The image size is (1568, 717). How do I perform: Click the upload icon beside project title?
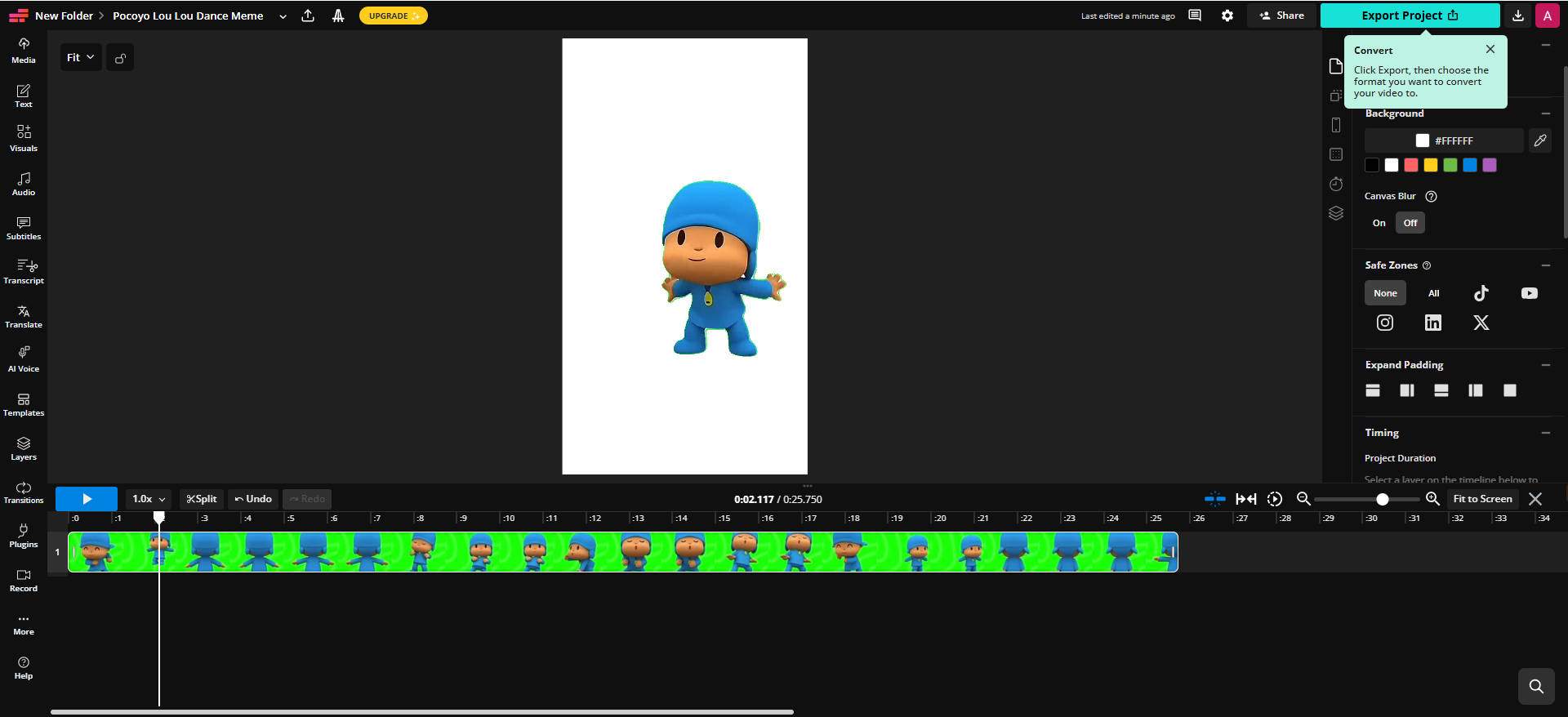point(308,16)
